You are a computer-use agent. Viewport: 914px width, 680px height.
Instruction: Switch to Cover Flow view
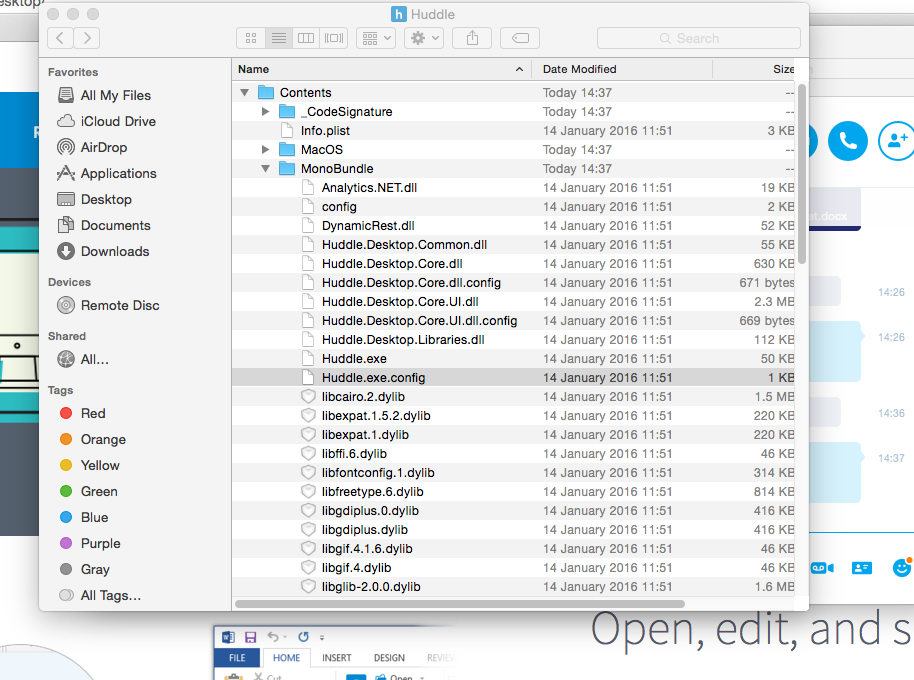pos(334,38)
